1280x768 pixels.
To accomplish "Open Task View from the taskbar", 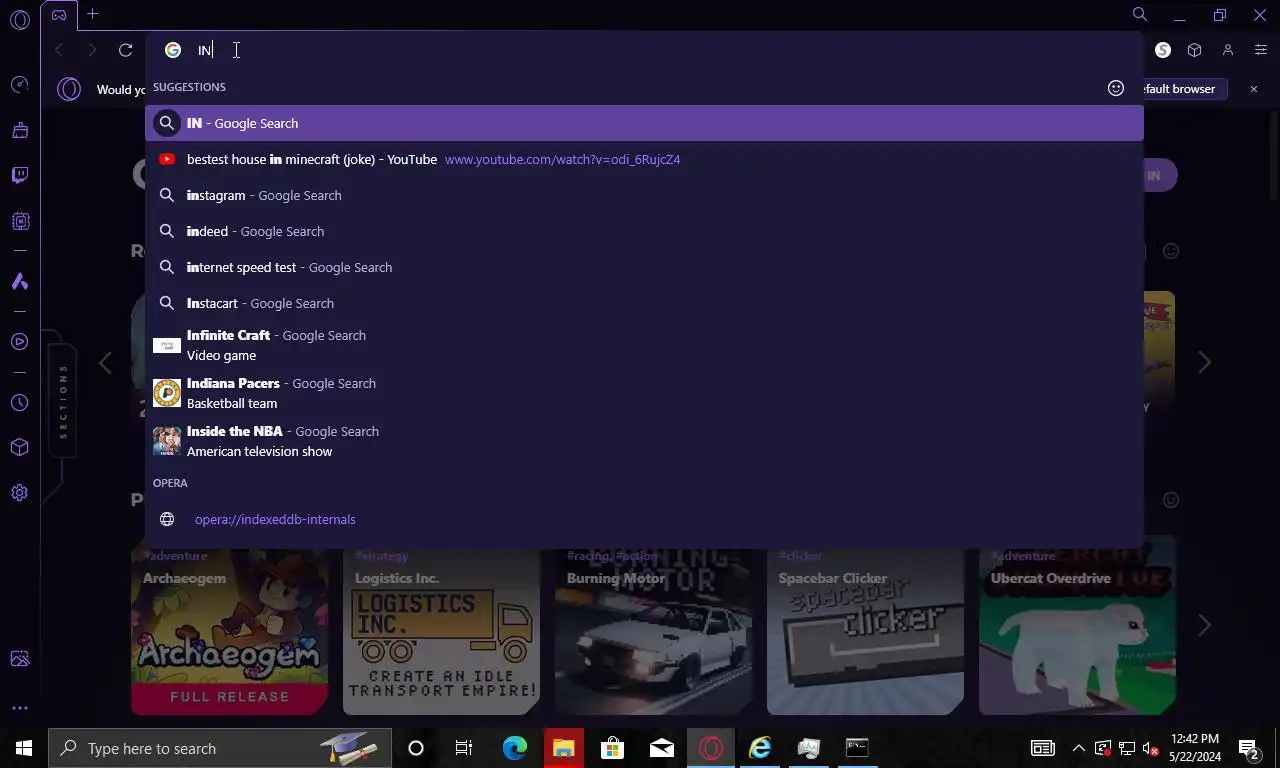I will coord(464,748).
